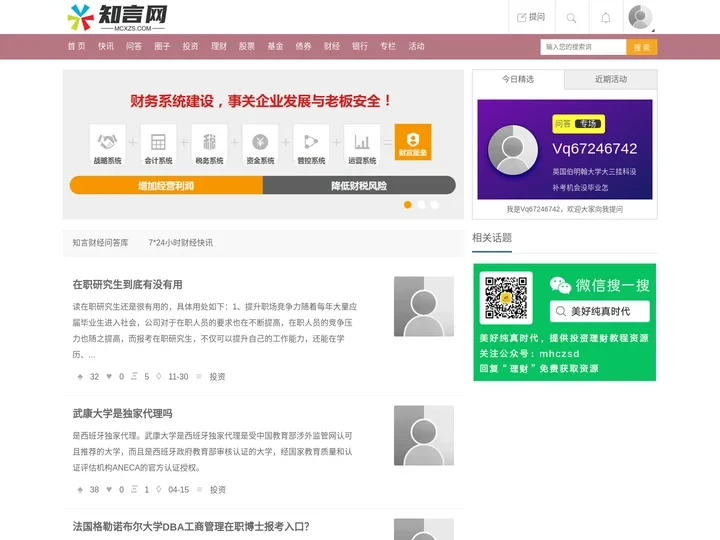Click heart icon on 在职研究生 post
Image resolution: width=720 pixels, height=540 pixels.
(109, 377)
